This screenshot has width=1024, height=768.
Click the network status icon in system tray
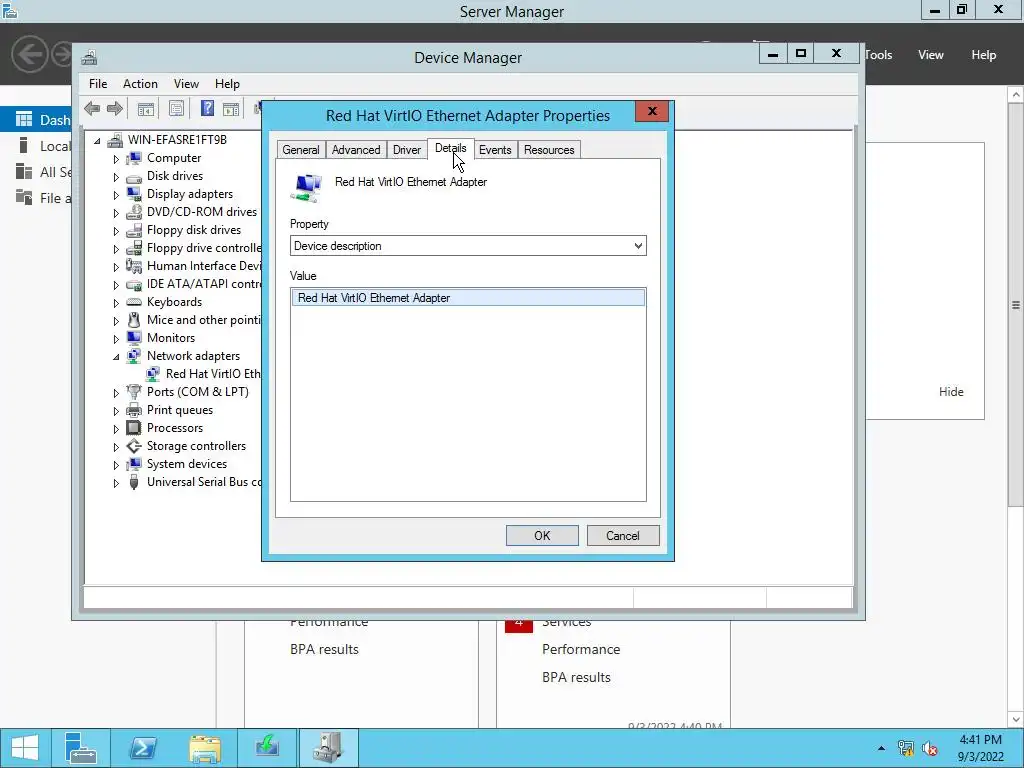[x=905, y=748]
